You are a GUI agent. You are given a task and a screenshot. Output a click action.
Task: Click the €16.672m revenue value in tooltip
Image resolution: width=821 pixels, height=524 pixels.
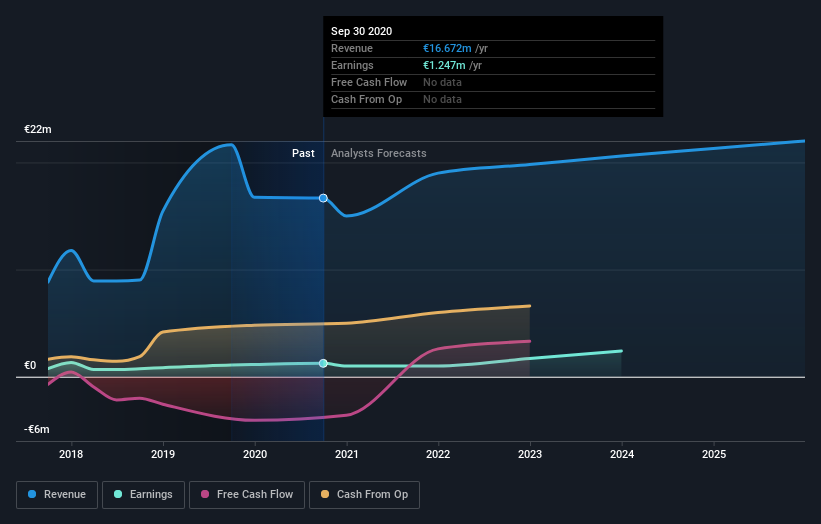pos(447,48)
